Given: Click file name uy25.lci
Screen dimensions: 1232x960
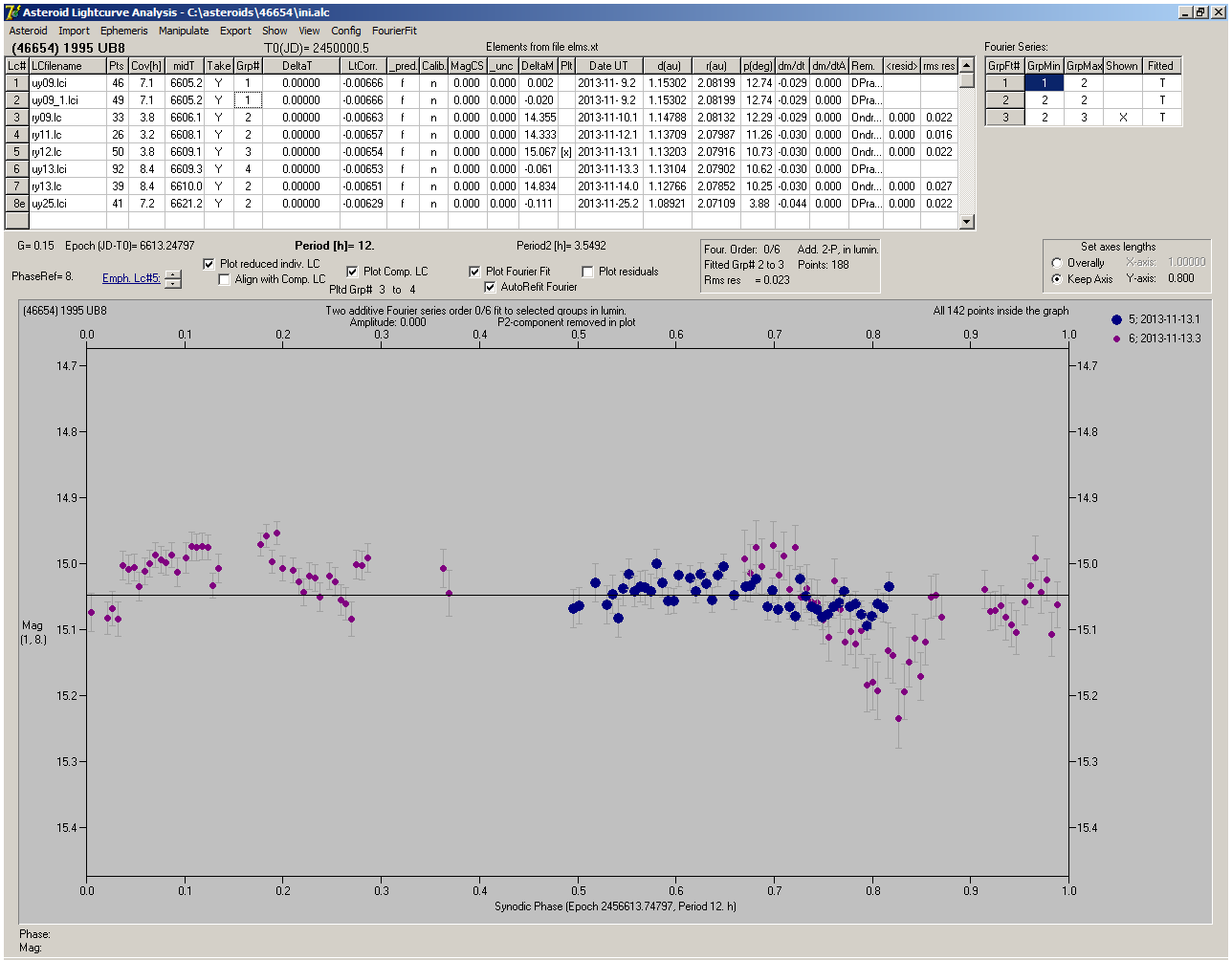Looking at the screenshot, I should pos(67,204).
